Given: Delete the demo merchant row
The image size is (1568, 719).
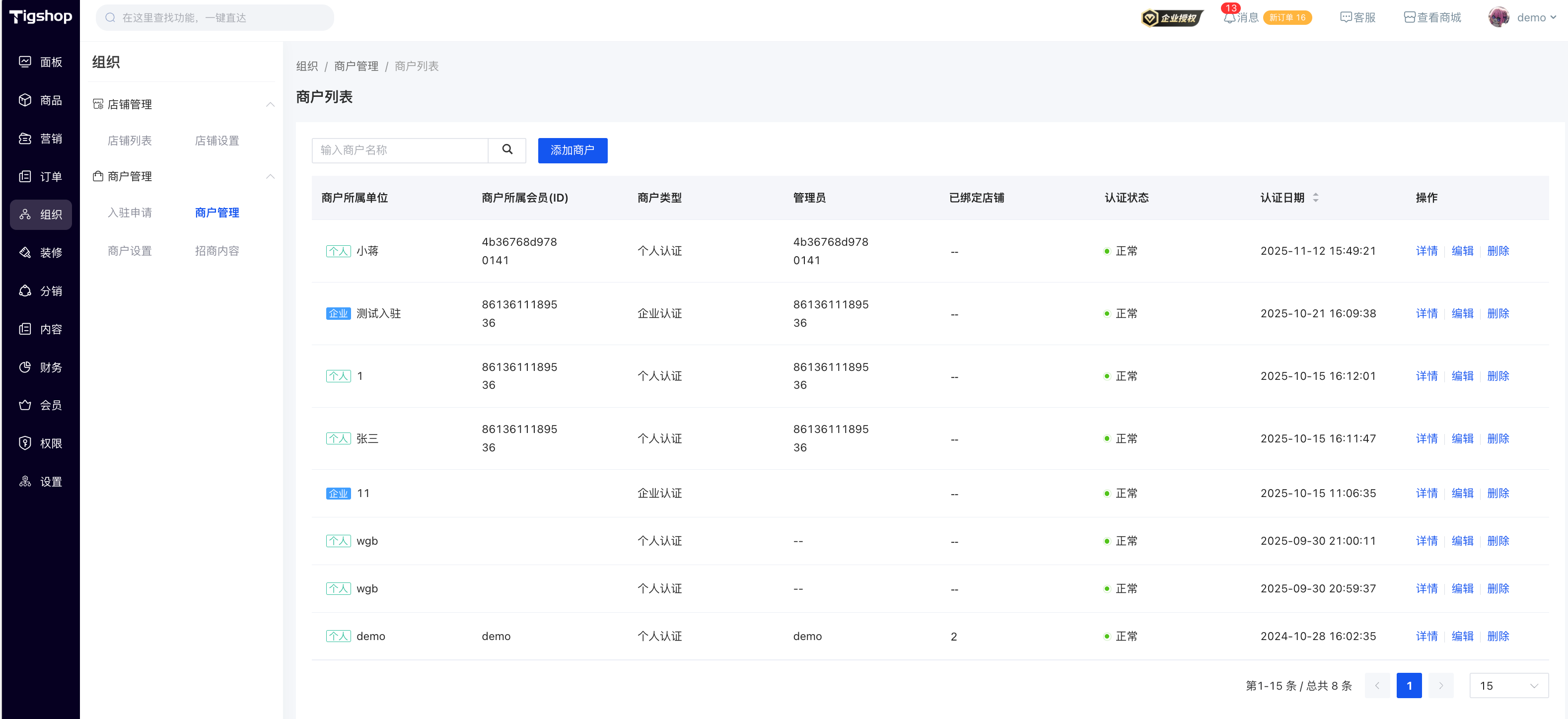Looking at the screenshot, I should pos(1497,636).
